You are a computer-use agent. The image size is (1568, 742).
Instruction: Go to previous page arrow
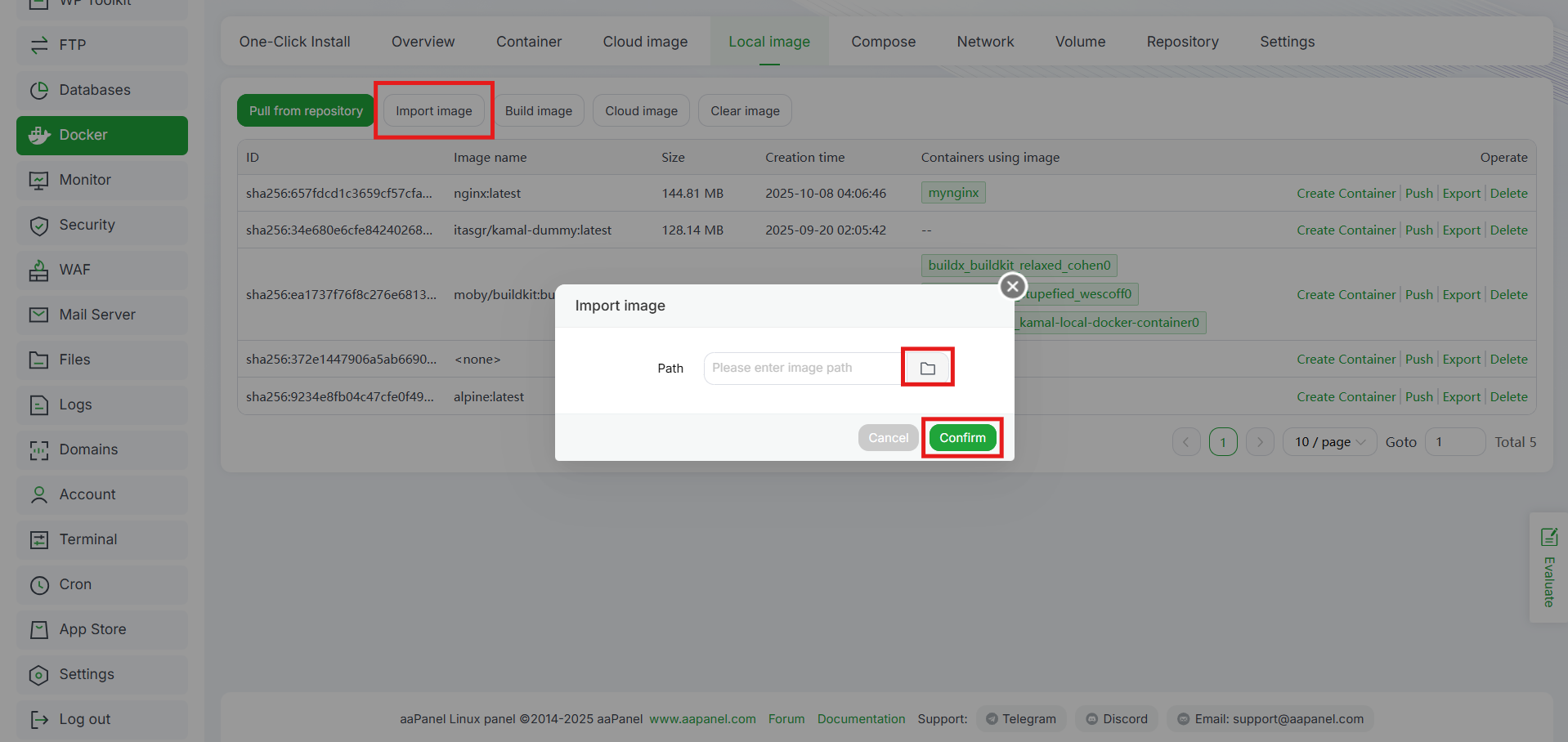coord(1186,442)
